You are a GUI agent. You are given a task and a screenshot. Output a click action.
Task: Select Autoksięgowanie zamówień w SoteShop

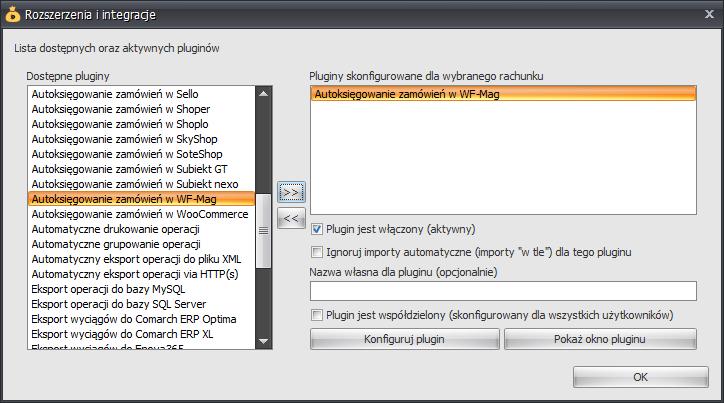point(141,154)
